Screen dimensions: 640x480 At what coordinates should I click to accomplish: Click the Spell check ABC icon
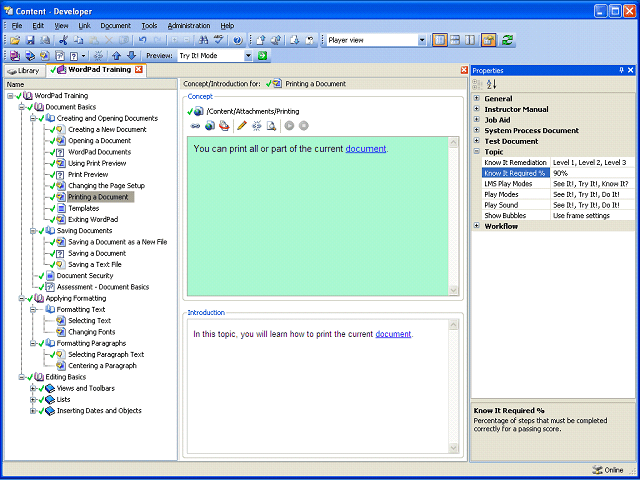[219, 40]
